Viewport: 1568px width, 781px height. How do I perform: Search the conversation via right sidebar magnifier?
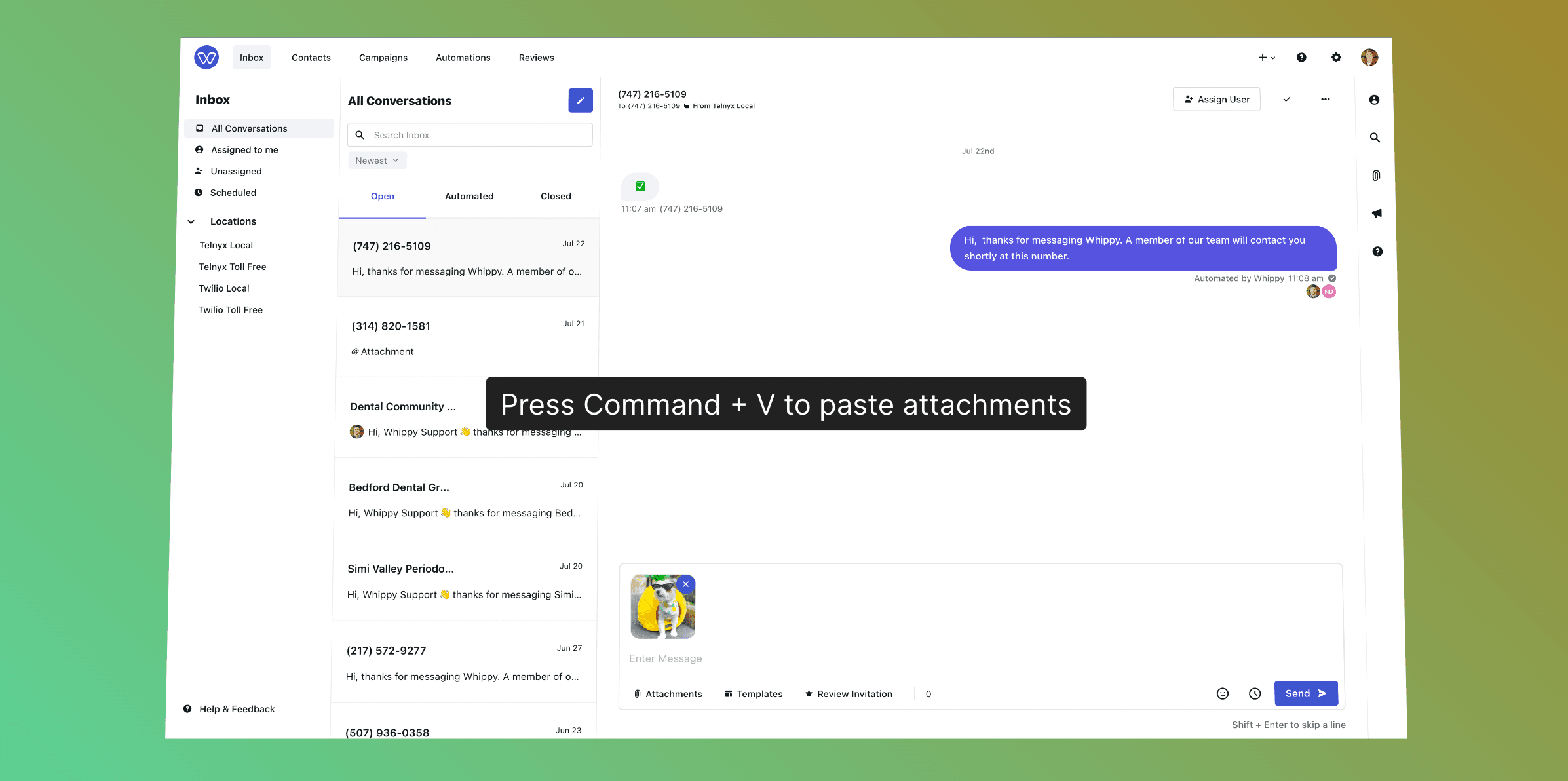1375,138
